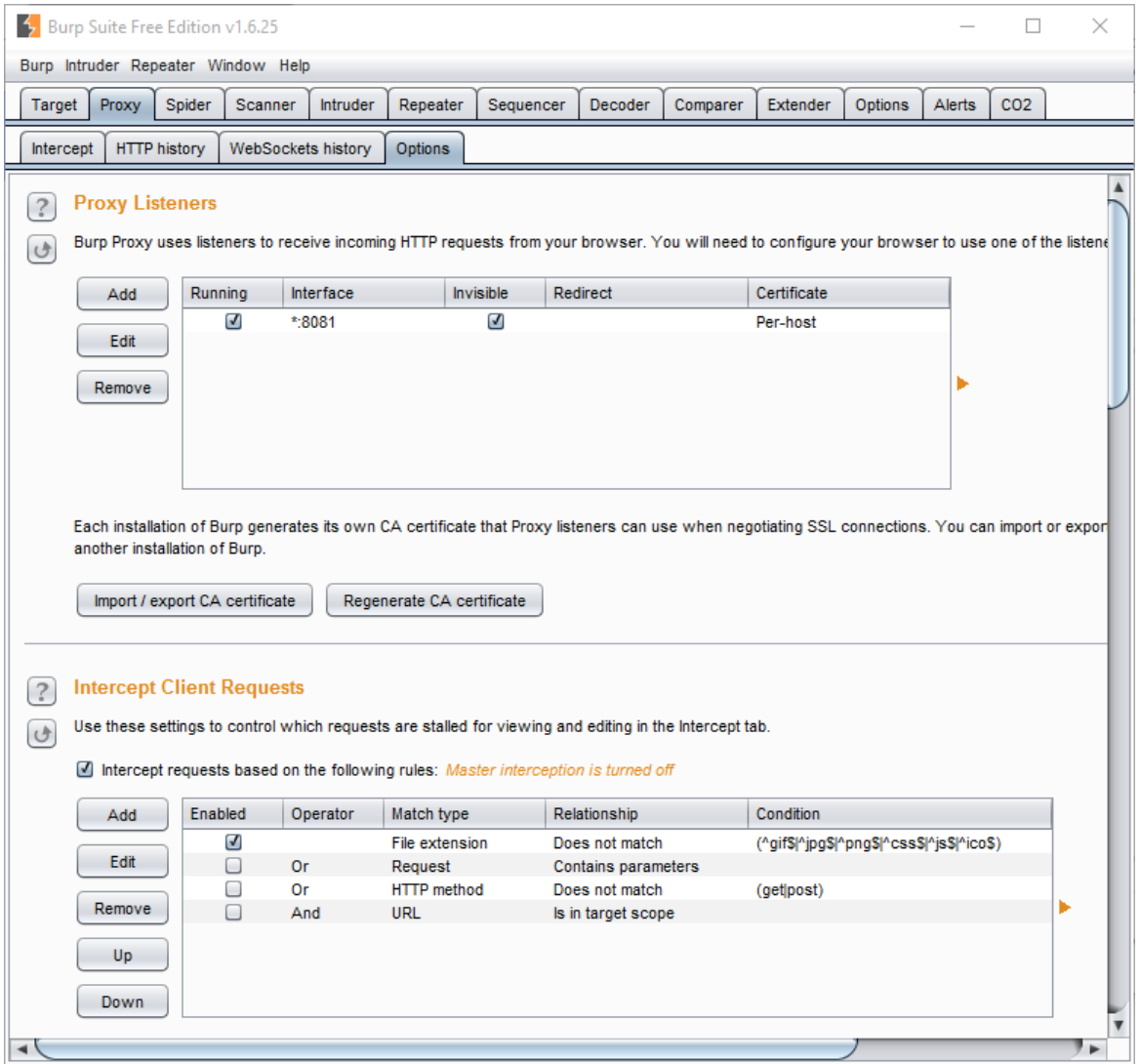
Task: Switch to the Comparer tab
Action: pyautogui.click(x=709, y=104)
